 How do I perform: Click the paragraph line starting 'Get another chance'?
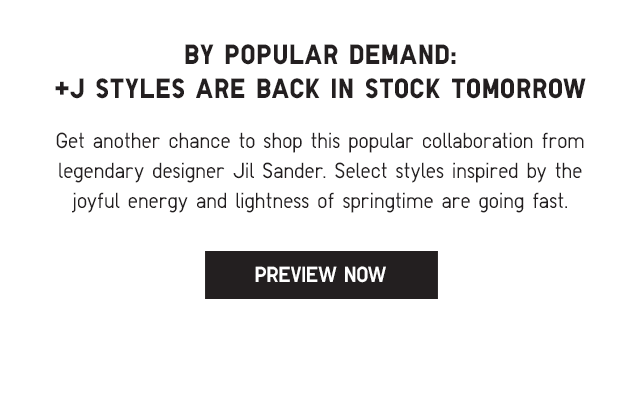pyautogui.click(x=320, y=142)
